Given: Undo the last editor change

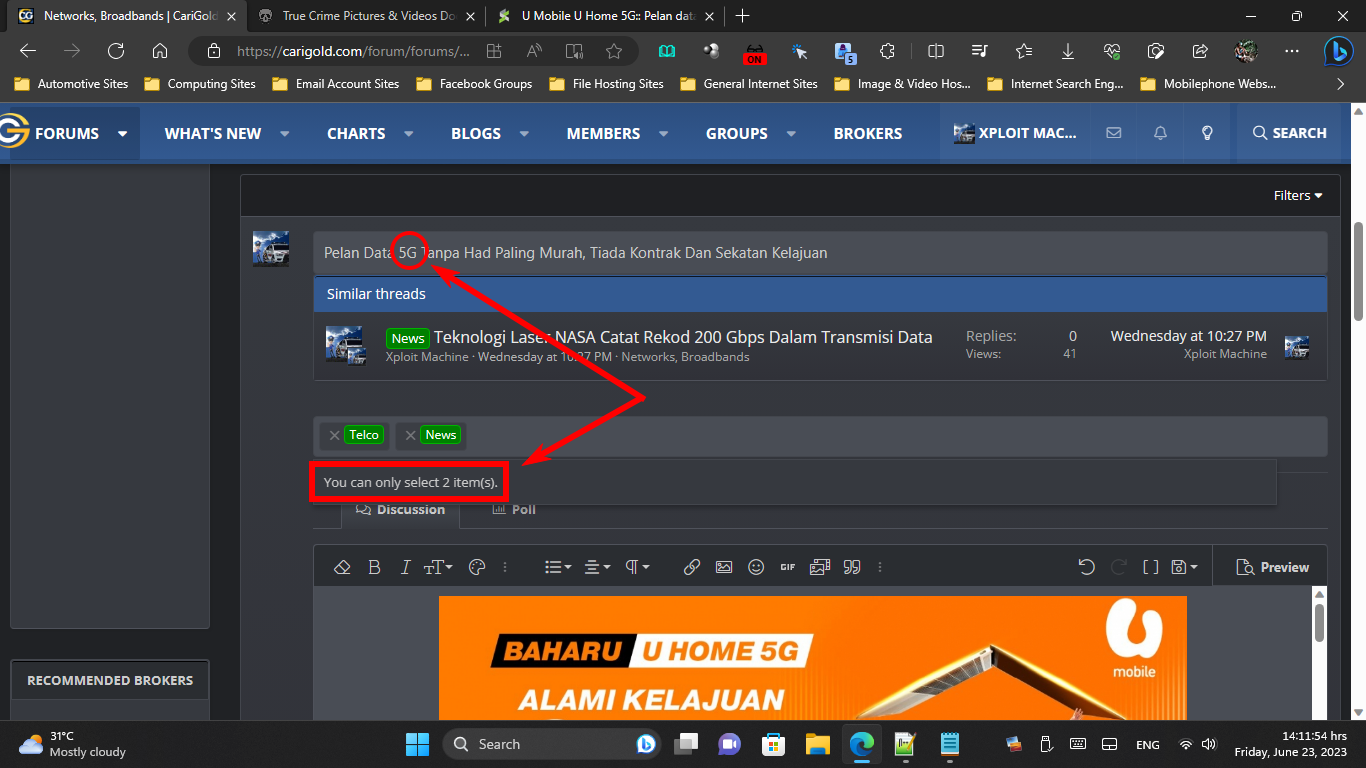Looking at the screenshot, I should (1087, 567).
